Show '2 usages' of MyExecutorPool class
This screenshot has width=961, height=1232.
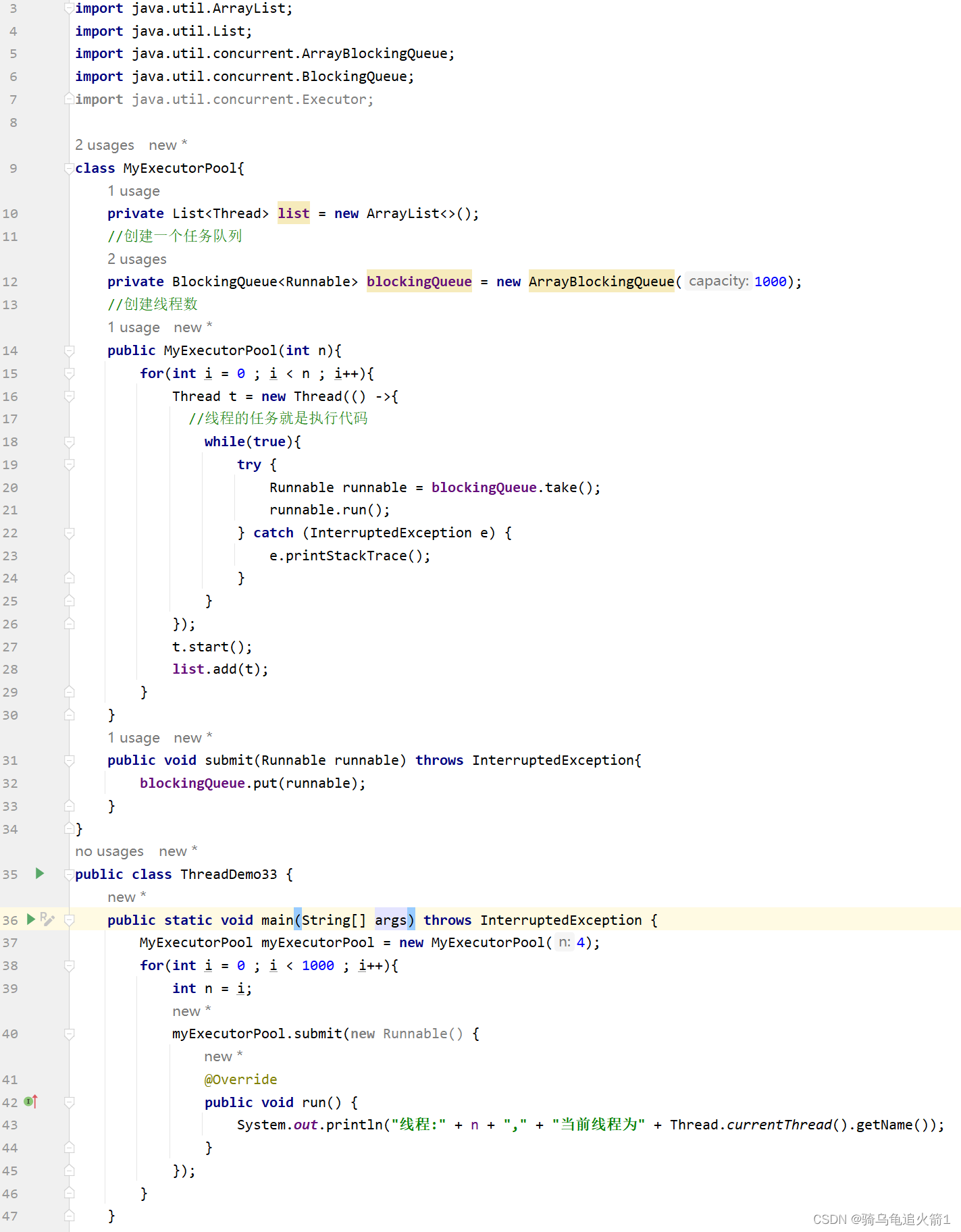105,145
